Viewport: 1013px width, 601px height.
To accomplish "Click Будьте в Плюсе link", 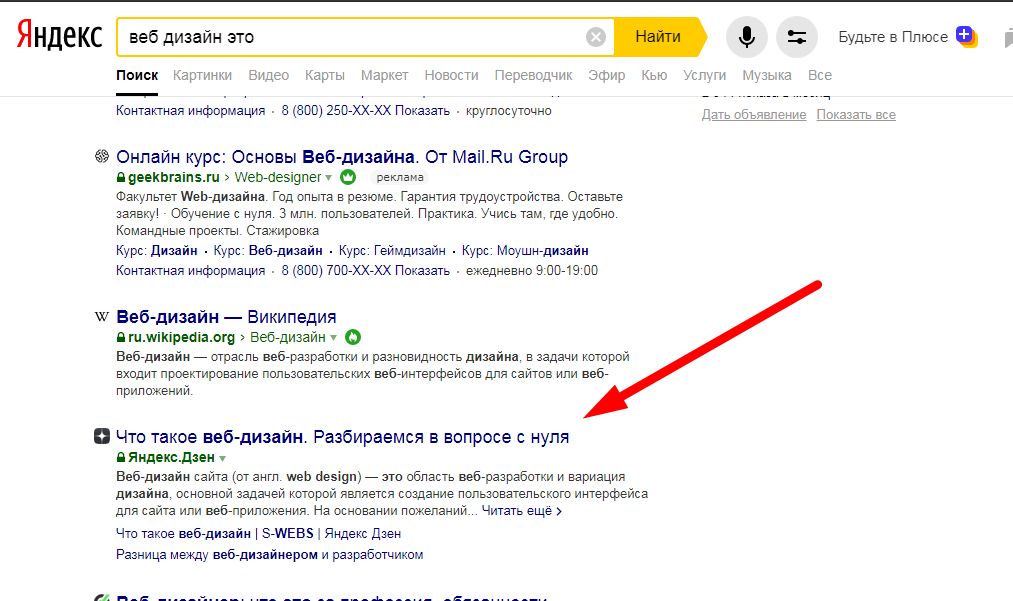I will click(893, 37).
